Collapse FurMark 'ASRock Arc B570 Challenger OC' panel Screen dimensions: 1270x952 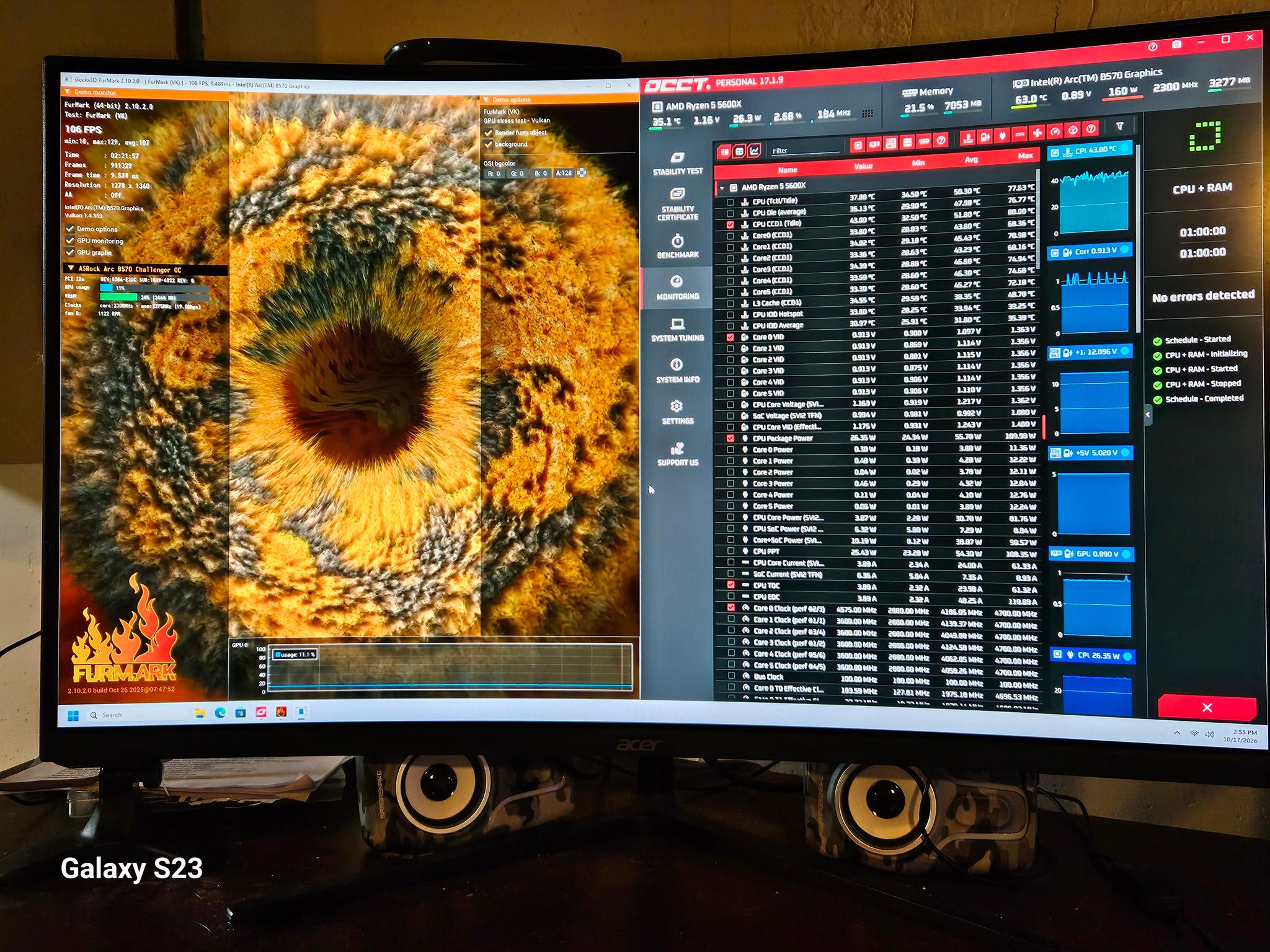71,269
